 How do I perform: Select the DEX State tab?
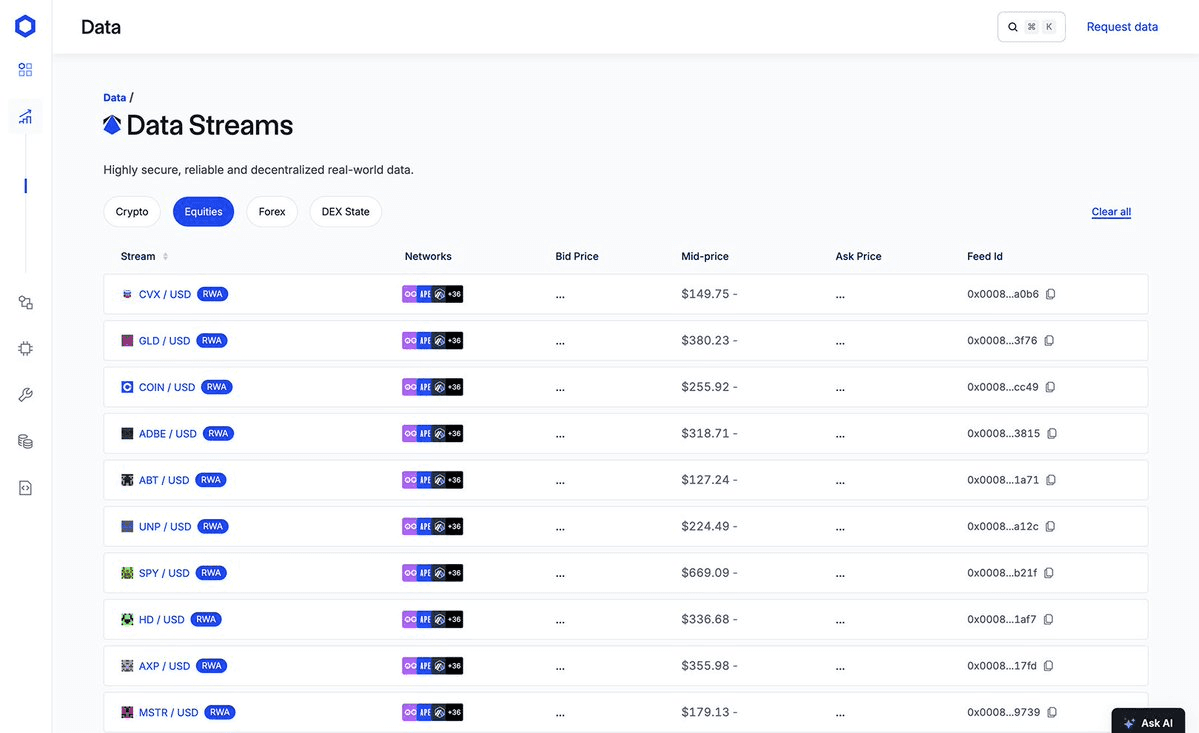[345, 211]
